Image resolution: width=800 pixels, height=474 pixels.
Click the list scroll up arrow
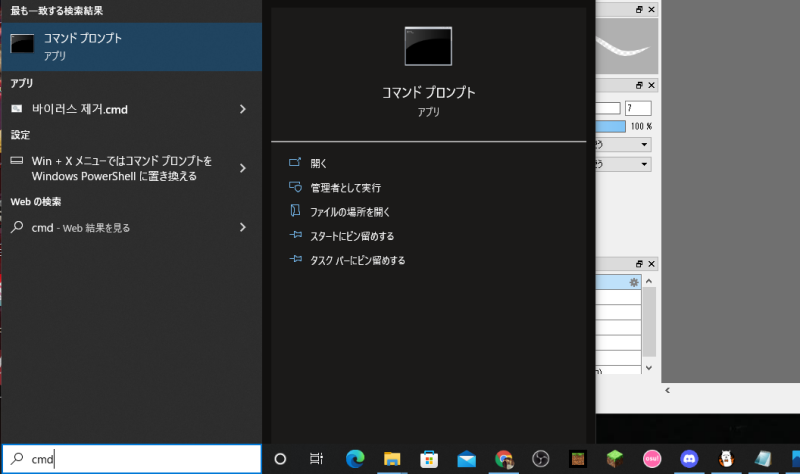coord(649,281)
